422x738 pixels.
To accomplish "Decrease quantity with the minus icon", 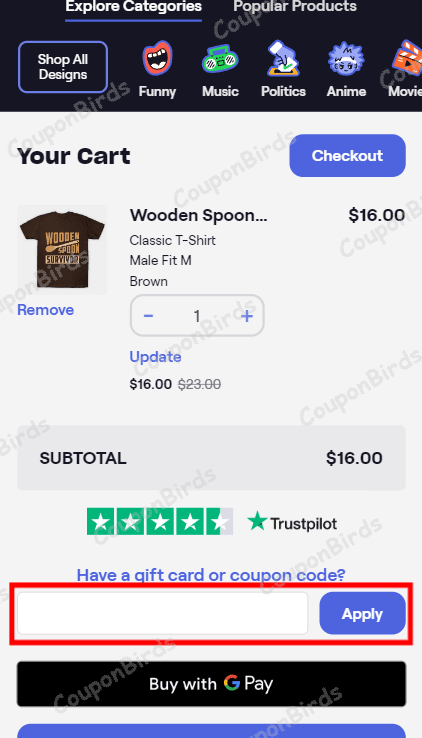I will pos(148,316).
